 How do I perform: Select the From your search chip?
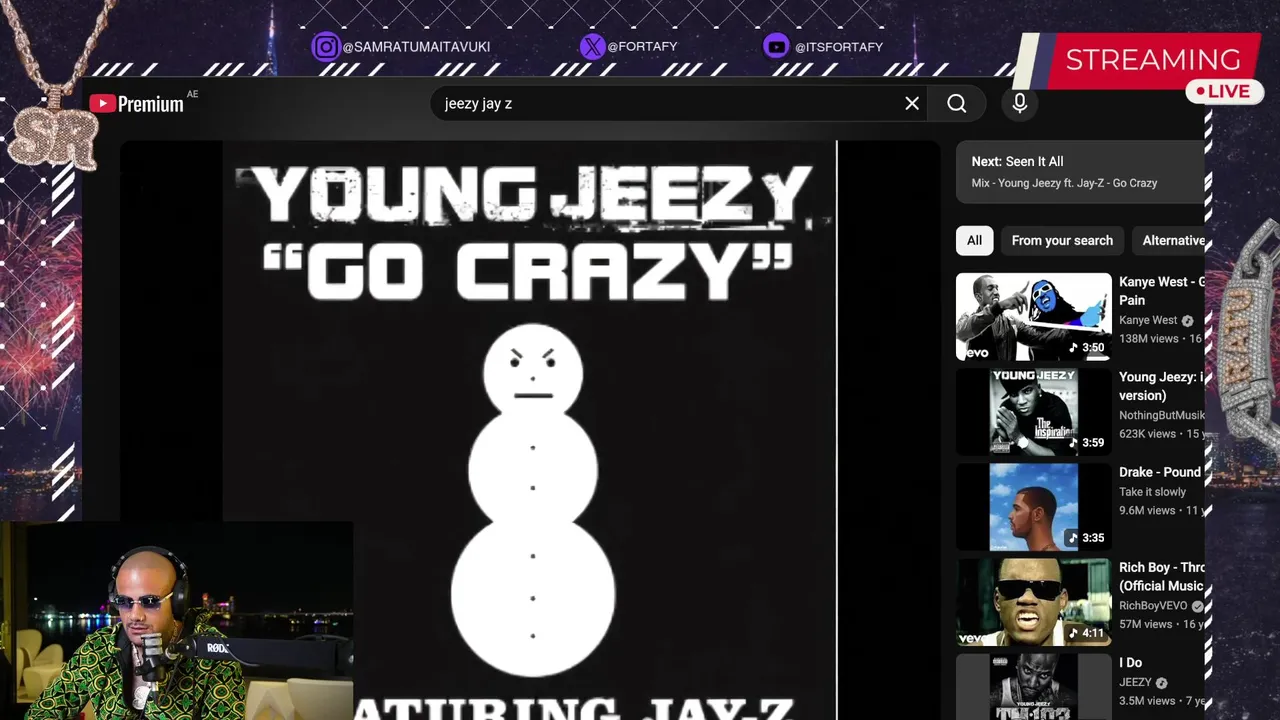point(1062,240)
